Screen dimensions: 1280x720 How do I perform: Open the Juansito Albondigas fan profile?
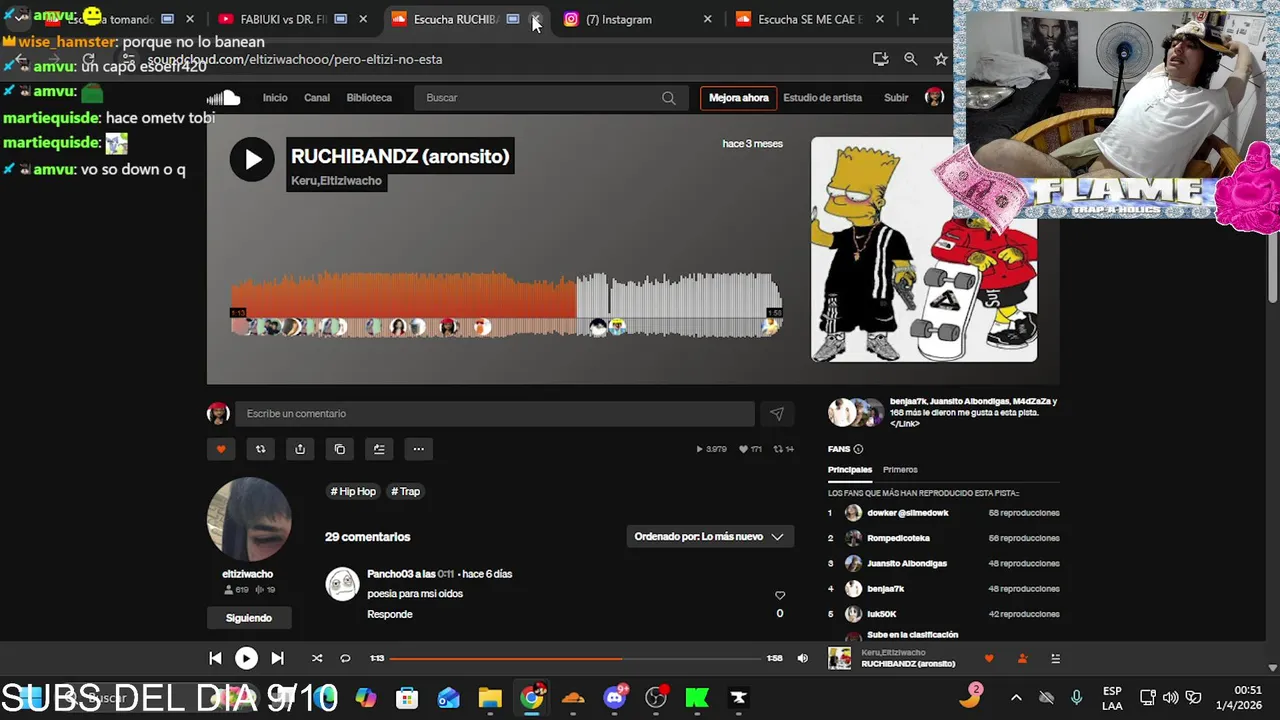pyautogui.click(x=907, y=564)
